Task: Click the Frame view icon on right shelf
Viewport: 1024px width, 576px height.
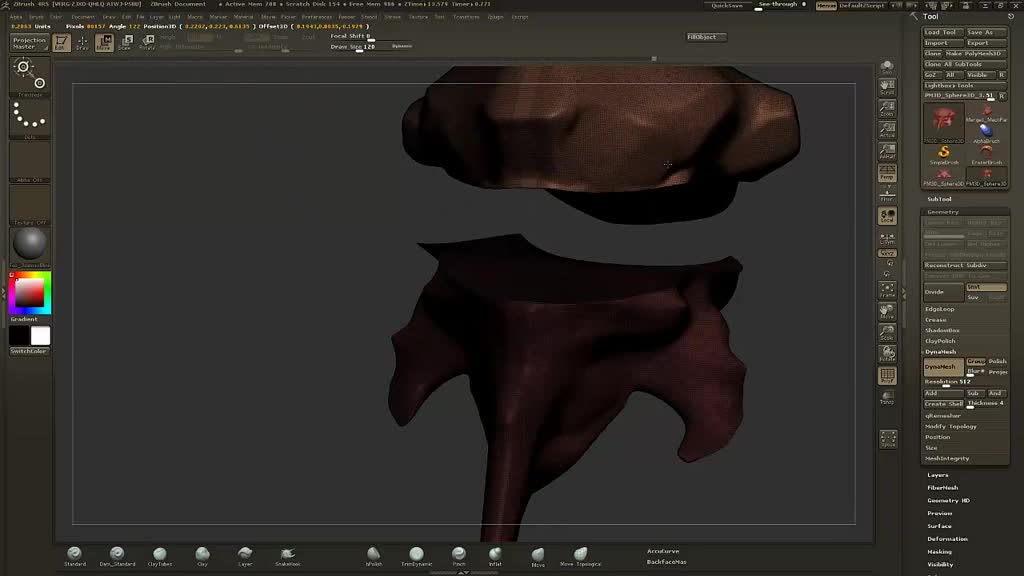Action: 887,290
